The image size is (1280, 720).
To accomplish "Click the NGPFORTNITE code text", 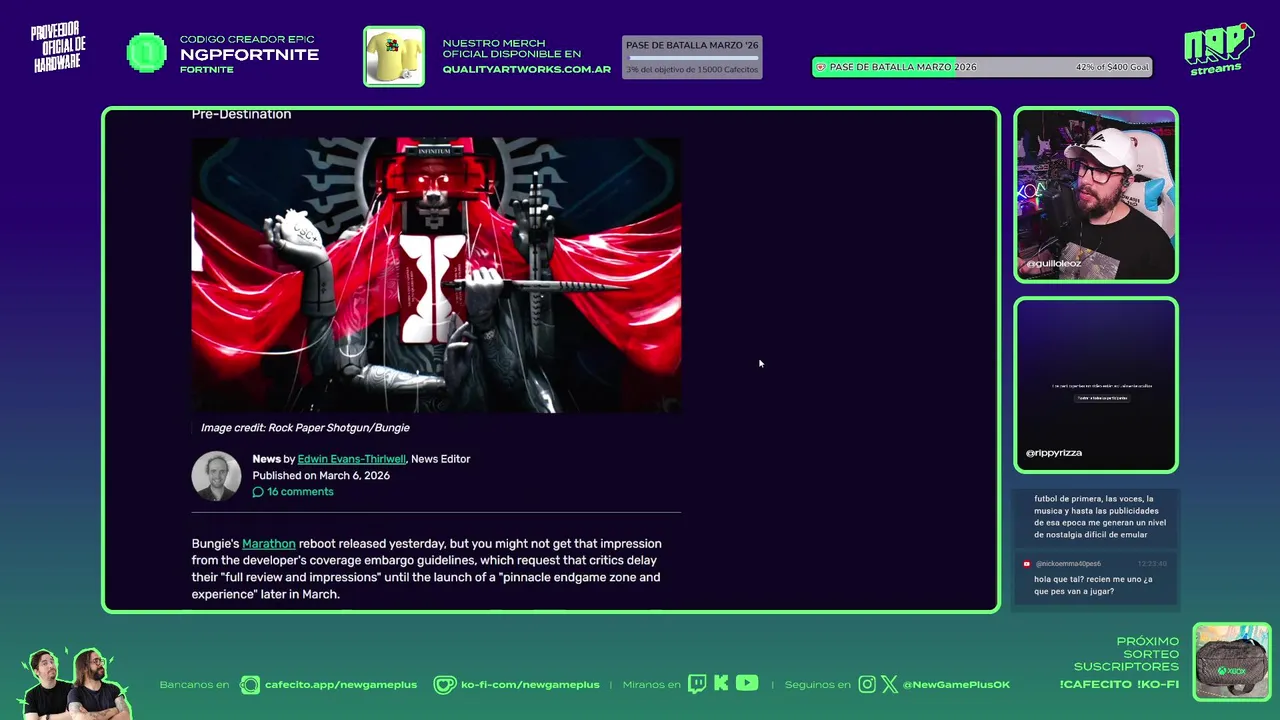I will pos(249,55).
